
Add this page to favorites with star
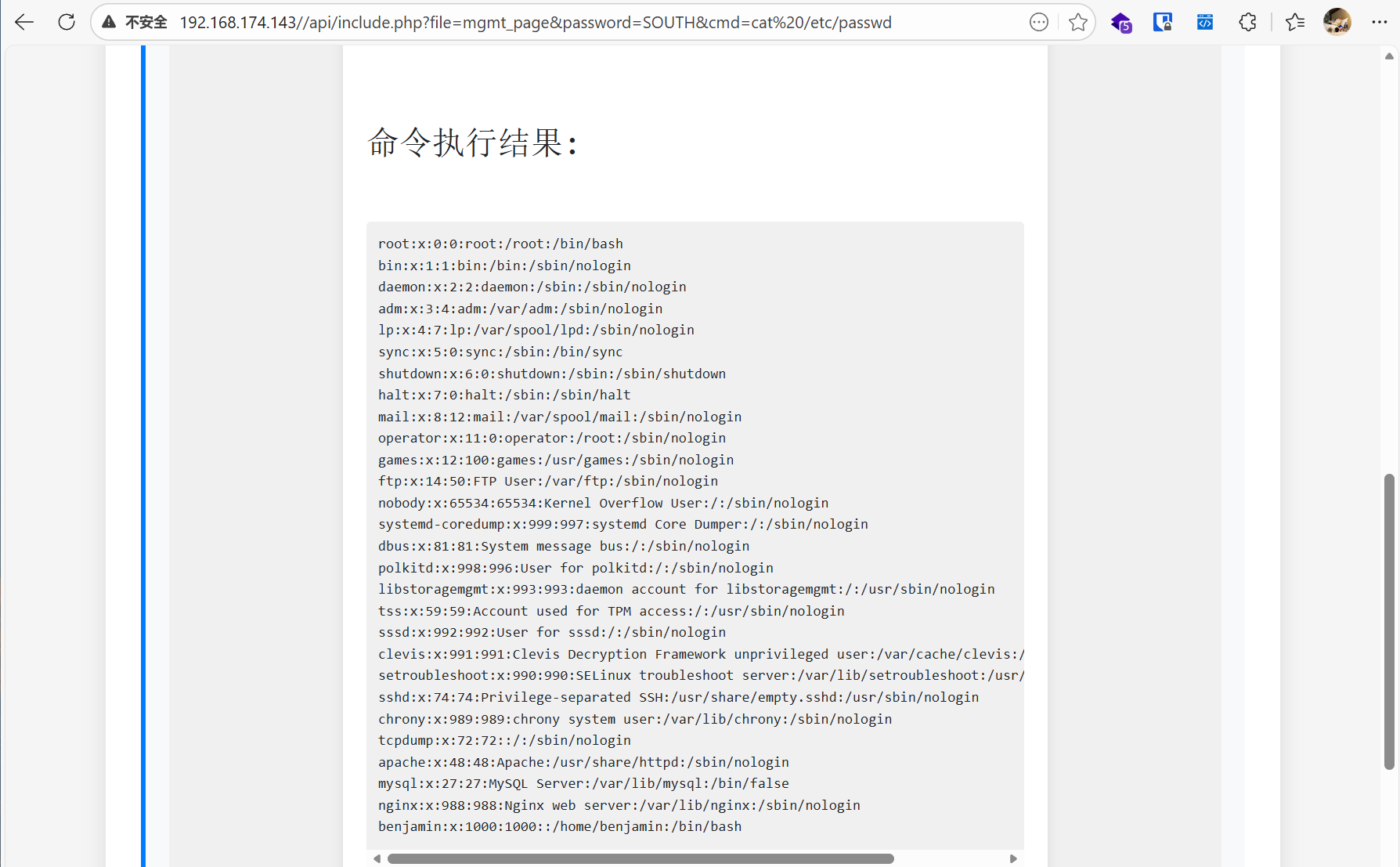1078,22
